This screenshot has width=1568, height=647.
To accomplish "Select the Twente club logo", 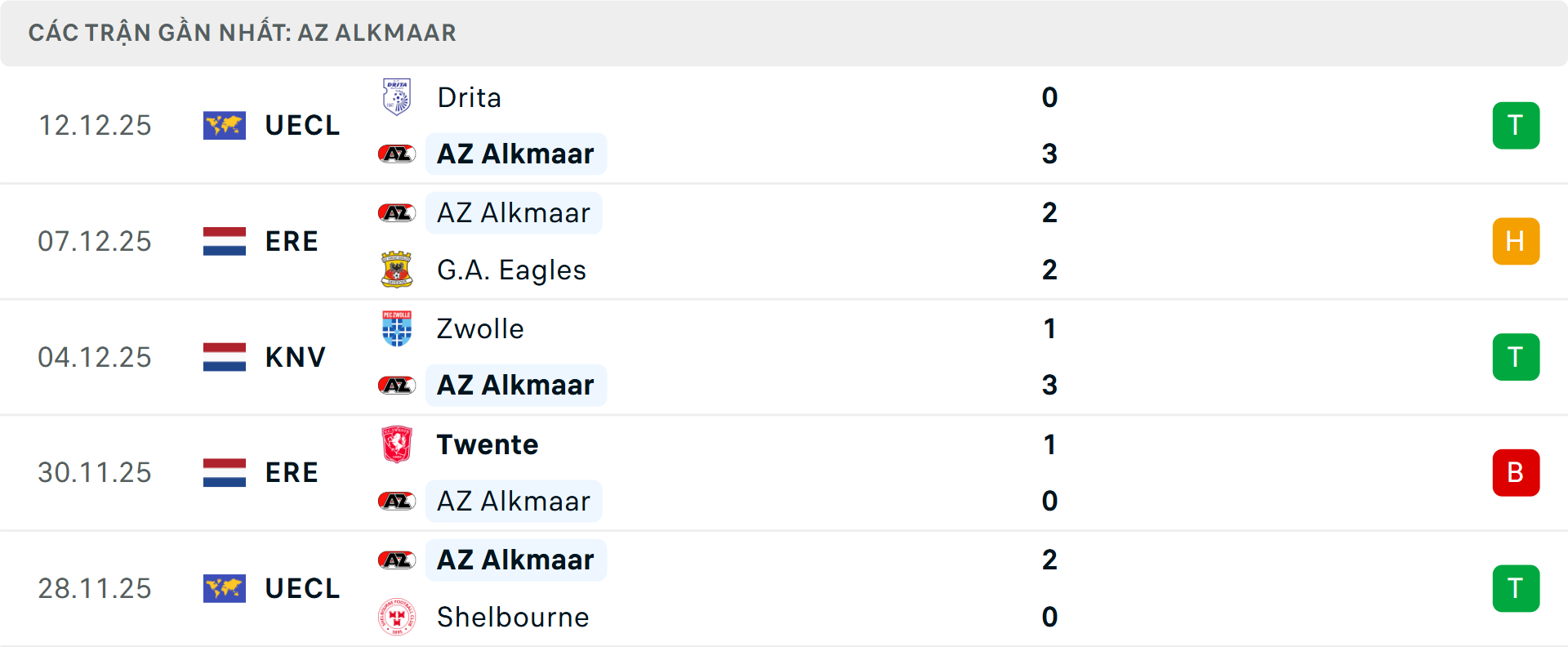I will [396, 444].
